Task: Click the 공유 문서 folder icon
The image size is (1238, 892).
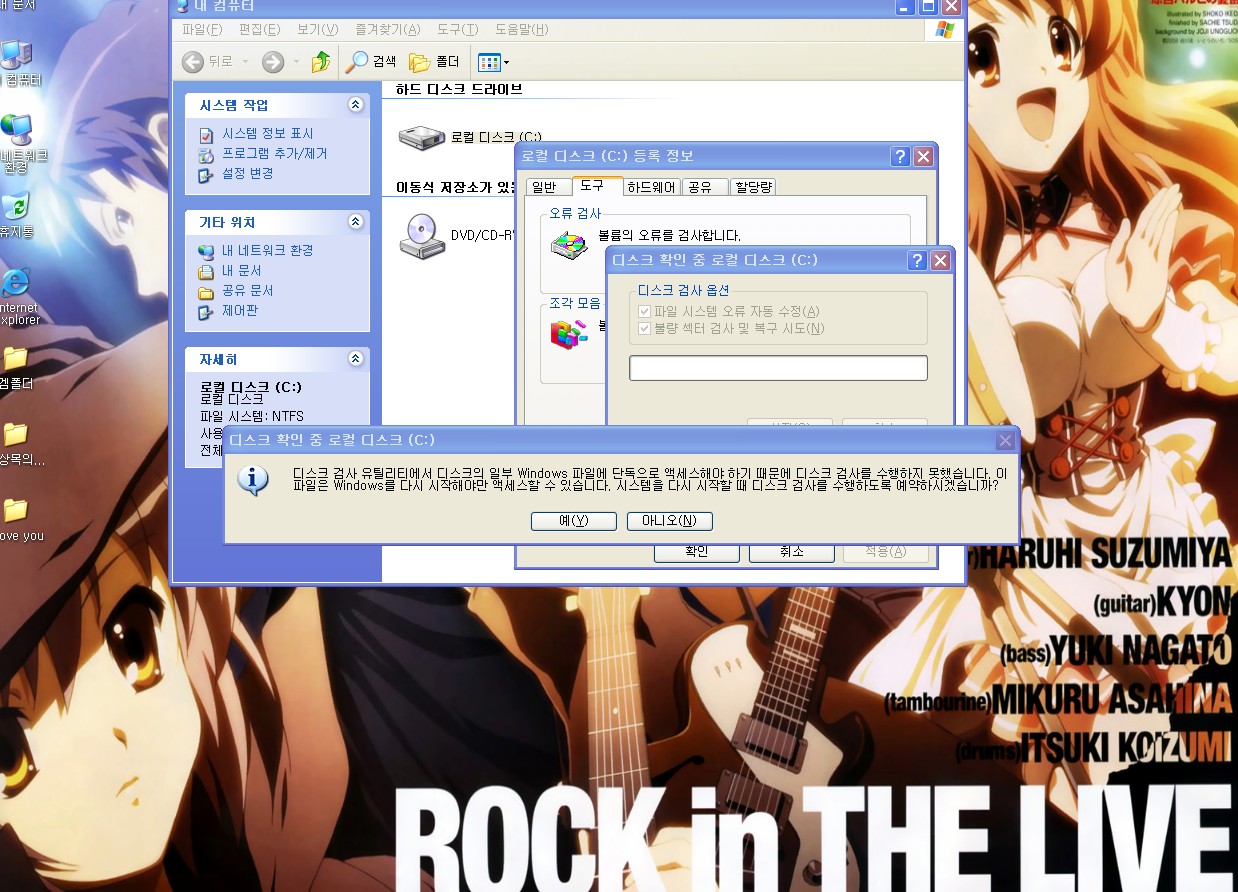Action: tap(206, 291)
